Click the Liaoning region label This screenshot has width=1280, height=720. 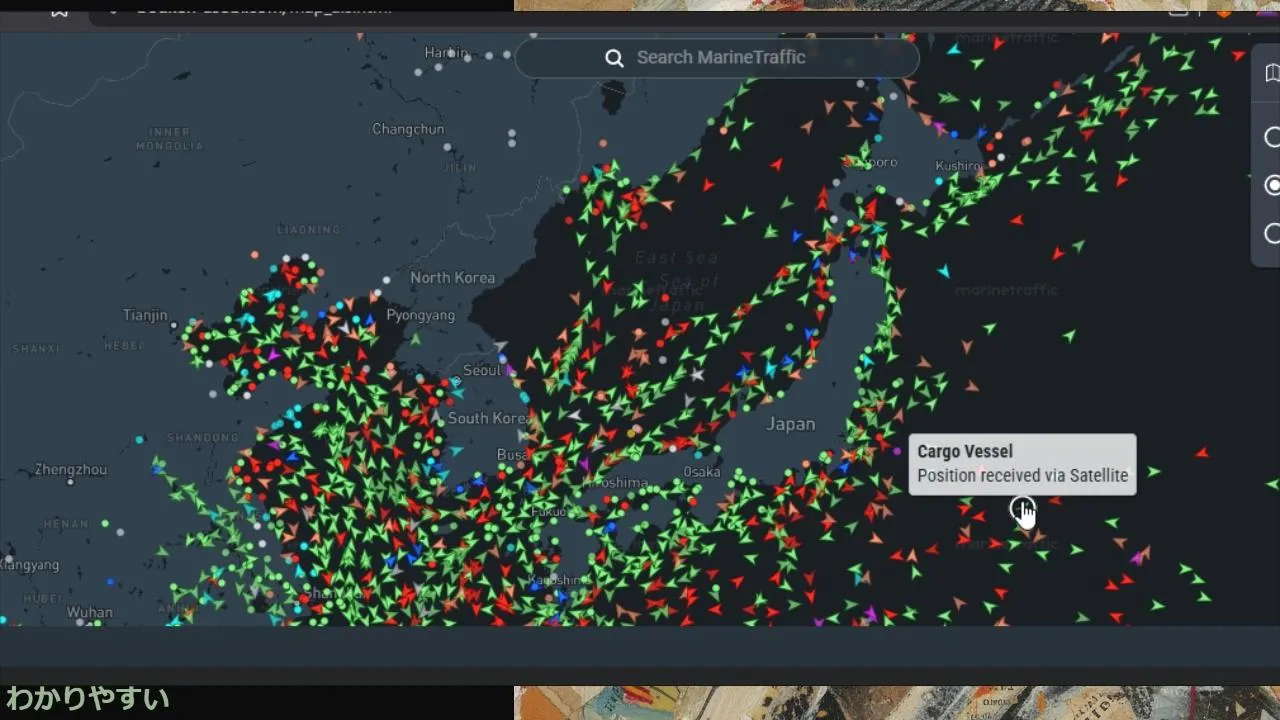308,230
